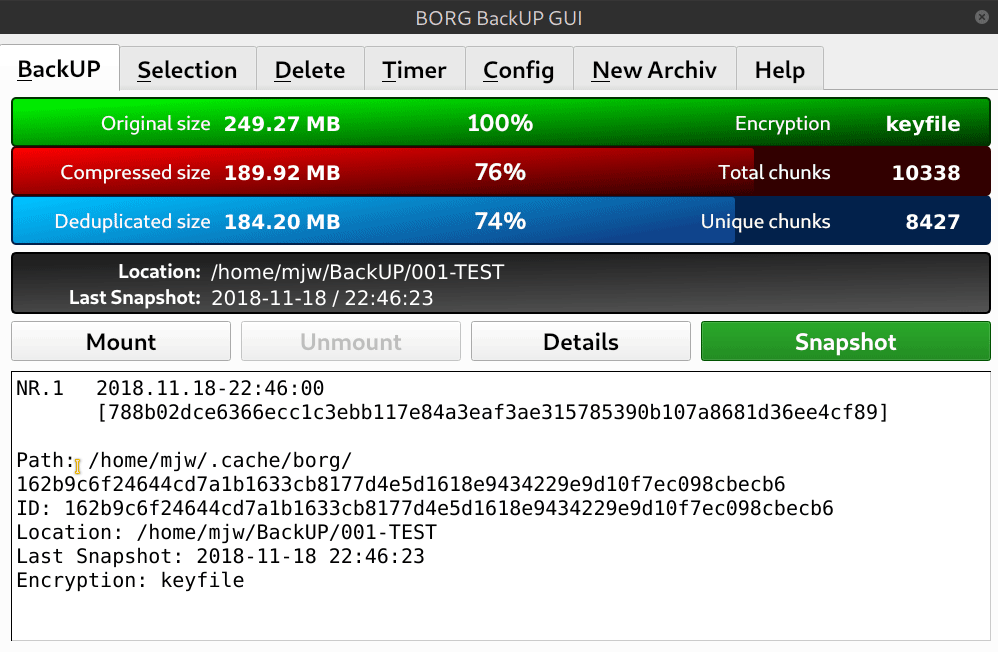Click the archive hash line in brackets
This screenshot has height=652, width=998.
[x=492, y=412]
